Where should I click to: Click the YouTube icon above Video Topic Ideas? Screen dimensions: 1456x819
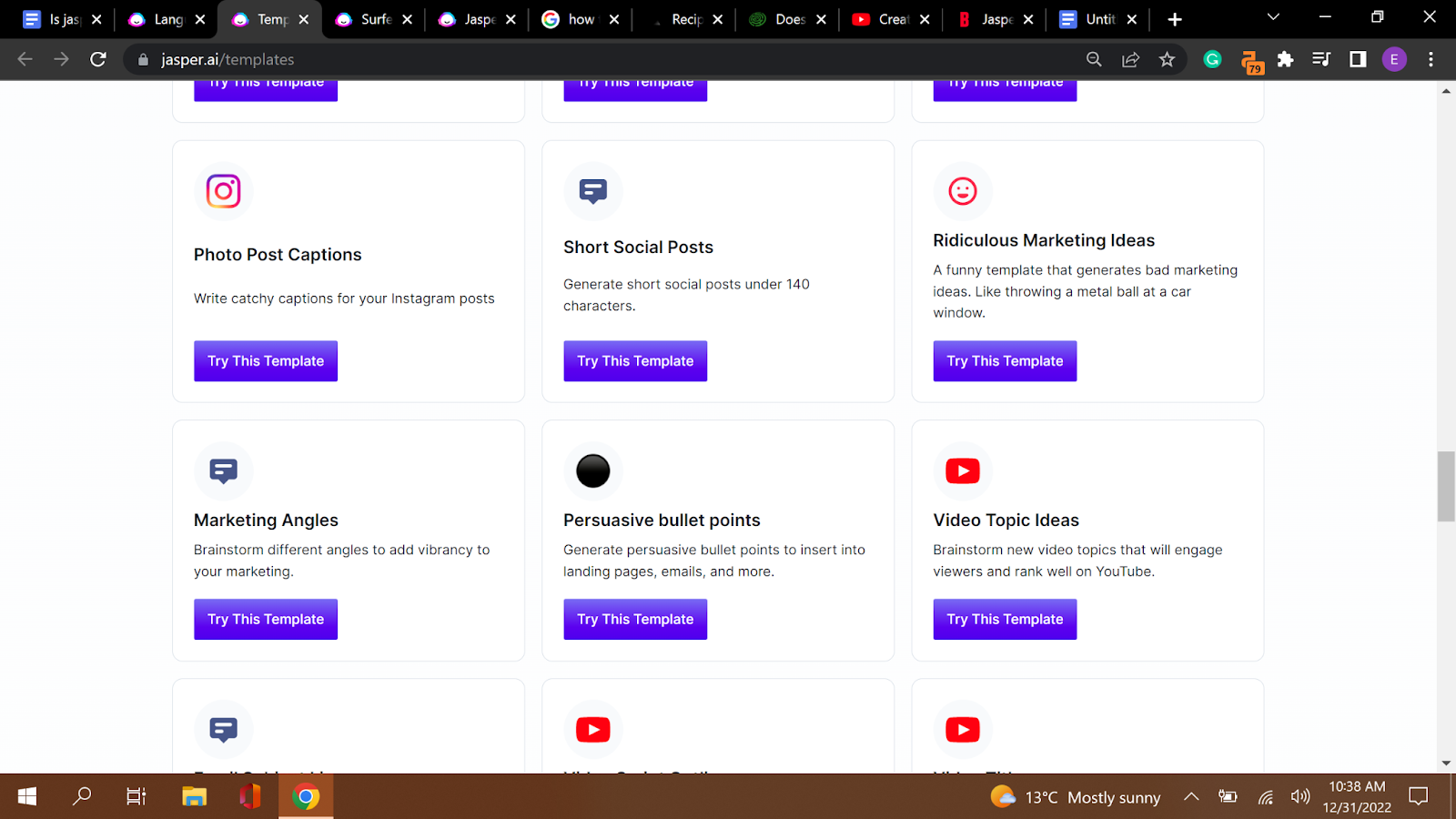tap(963, 470)
